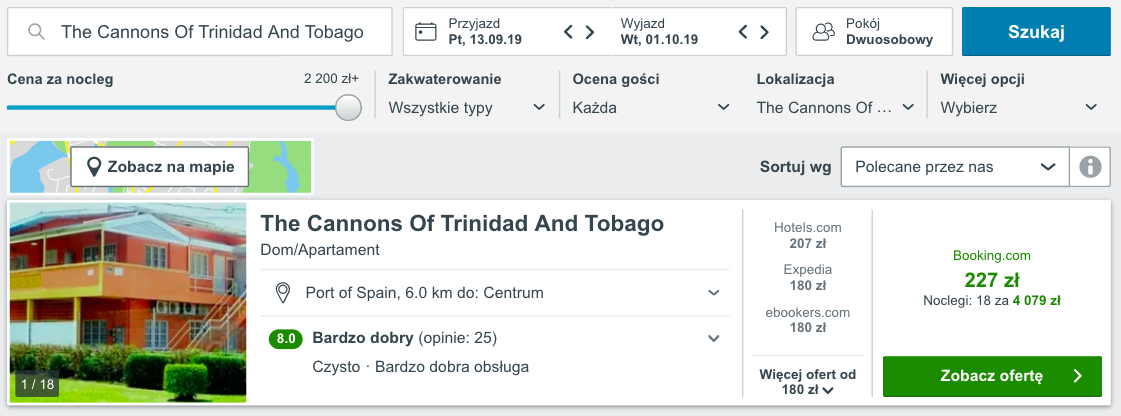
Task: Click the location pin on map button
Action: point(93,167)
